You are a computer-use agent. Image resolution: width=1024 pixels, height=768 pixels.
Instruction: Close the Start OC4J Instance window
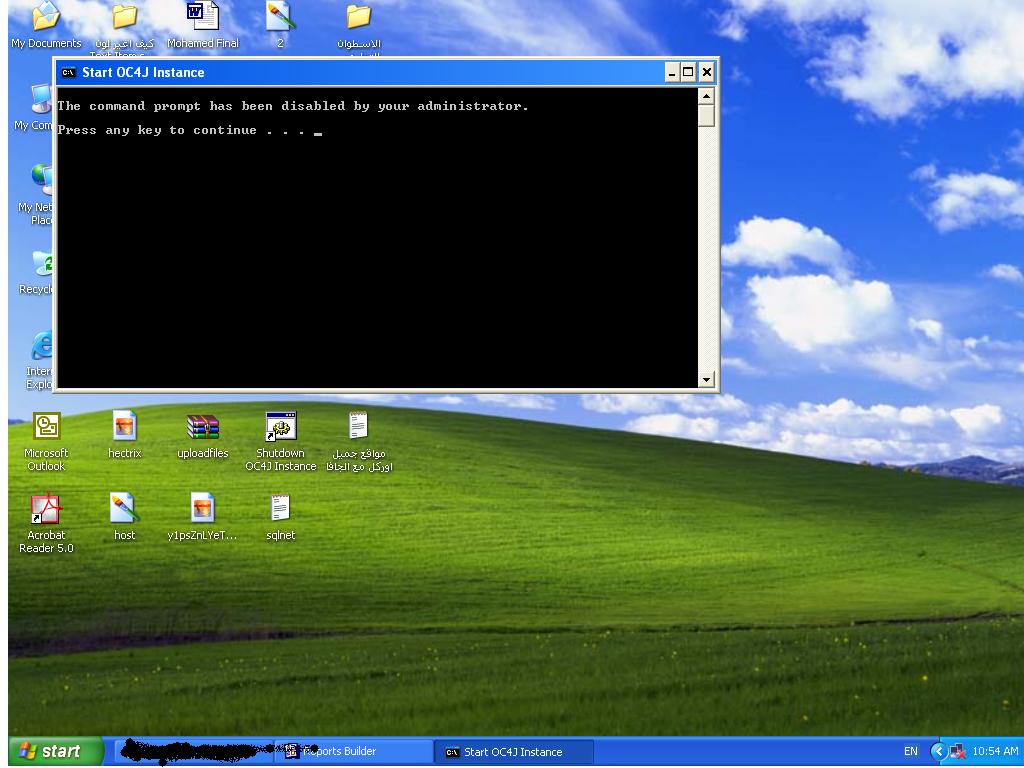707,72
